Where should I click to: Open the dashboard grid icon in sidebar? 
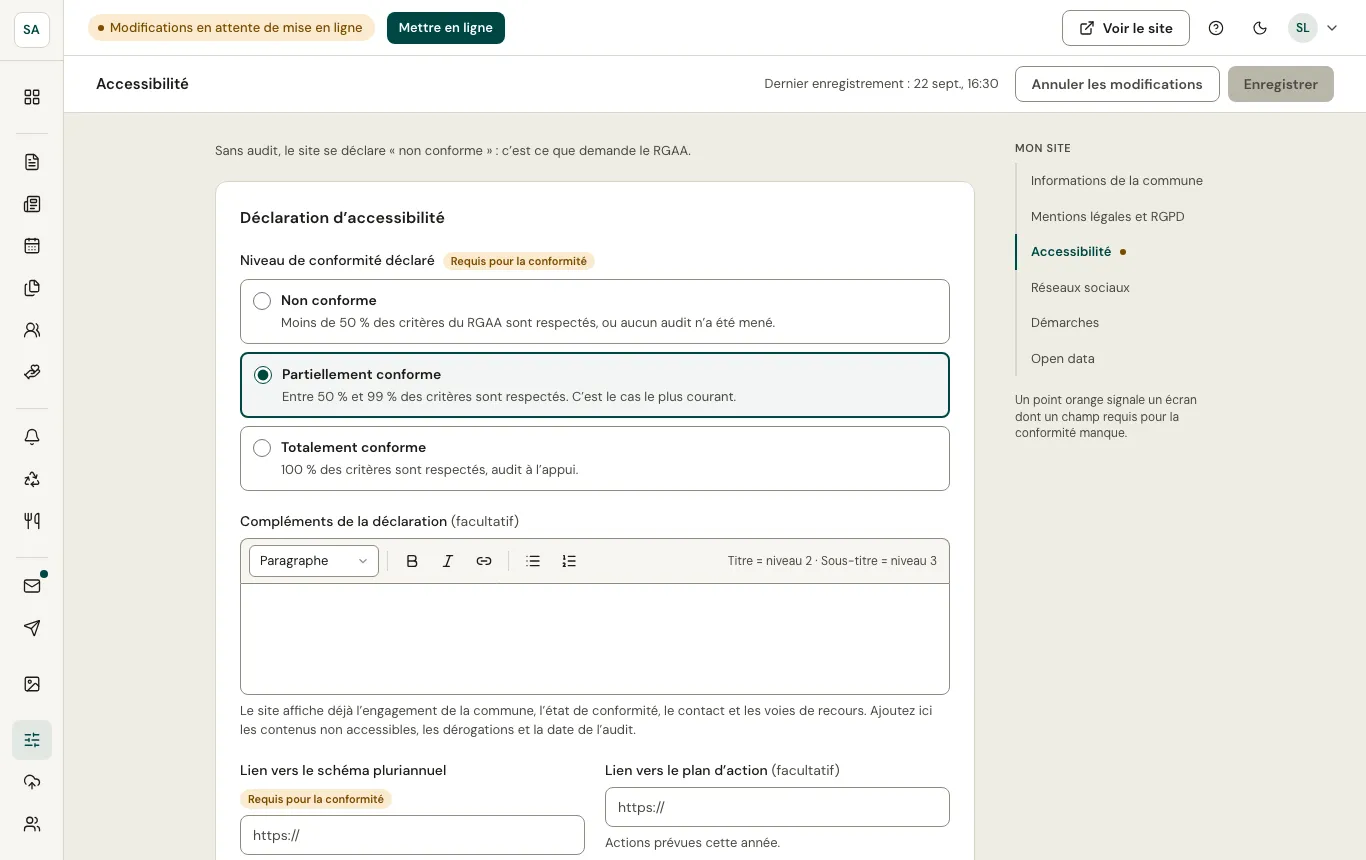click(32, 97)
